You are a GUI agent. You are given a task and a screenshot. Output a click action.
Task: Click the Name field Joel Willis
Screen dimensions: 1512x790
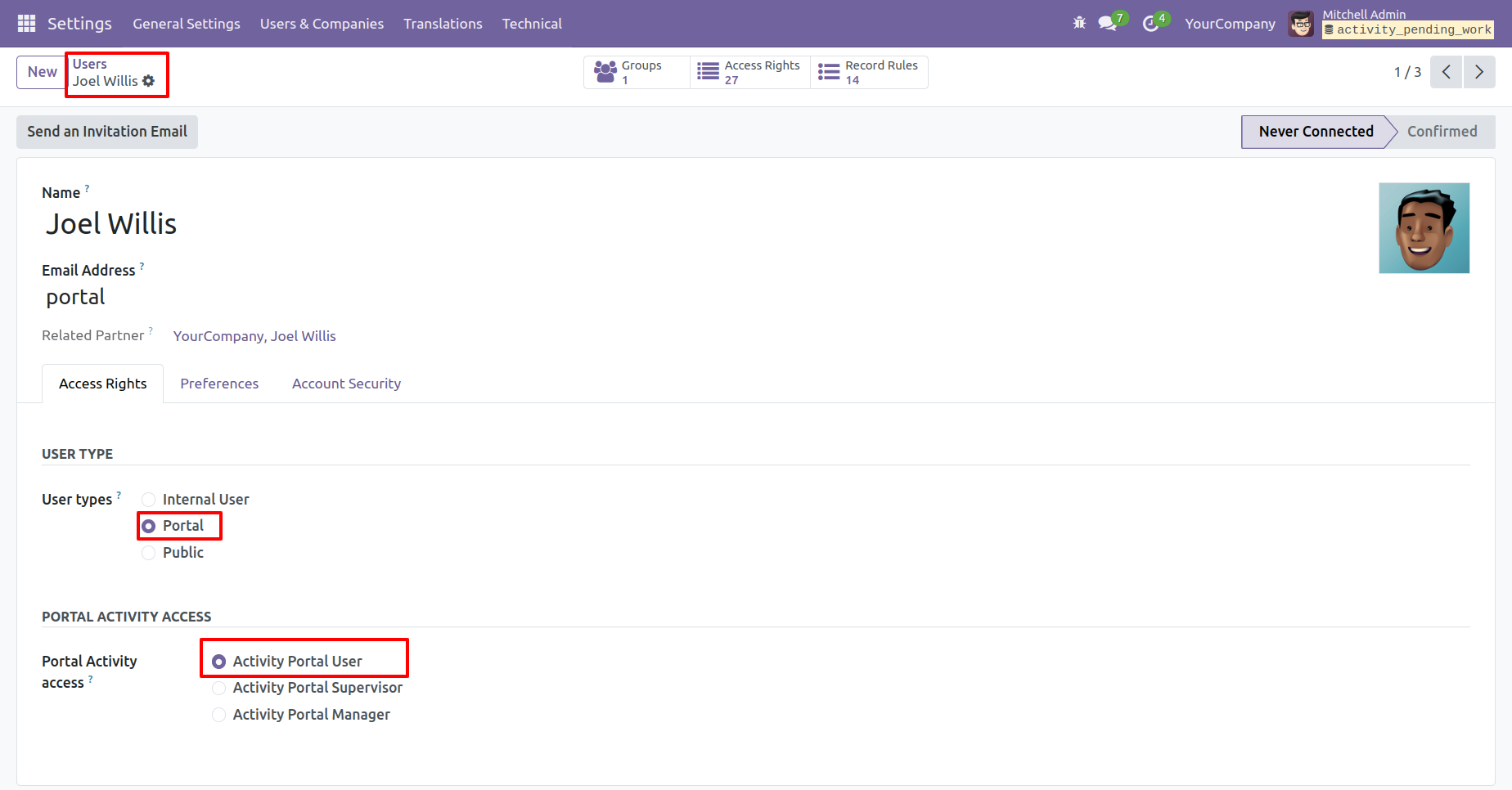pyautogui.click(x=111, y=224)
